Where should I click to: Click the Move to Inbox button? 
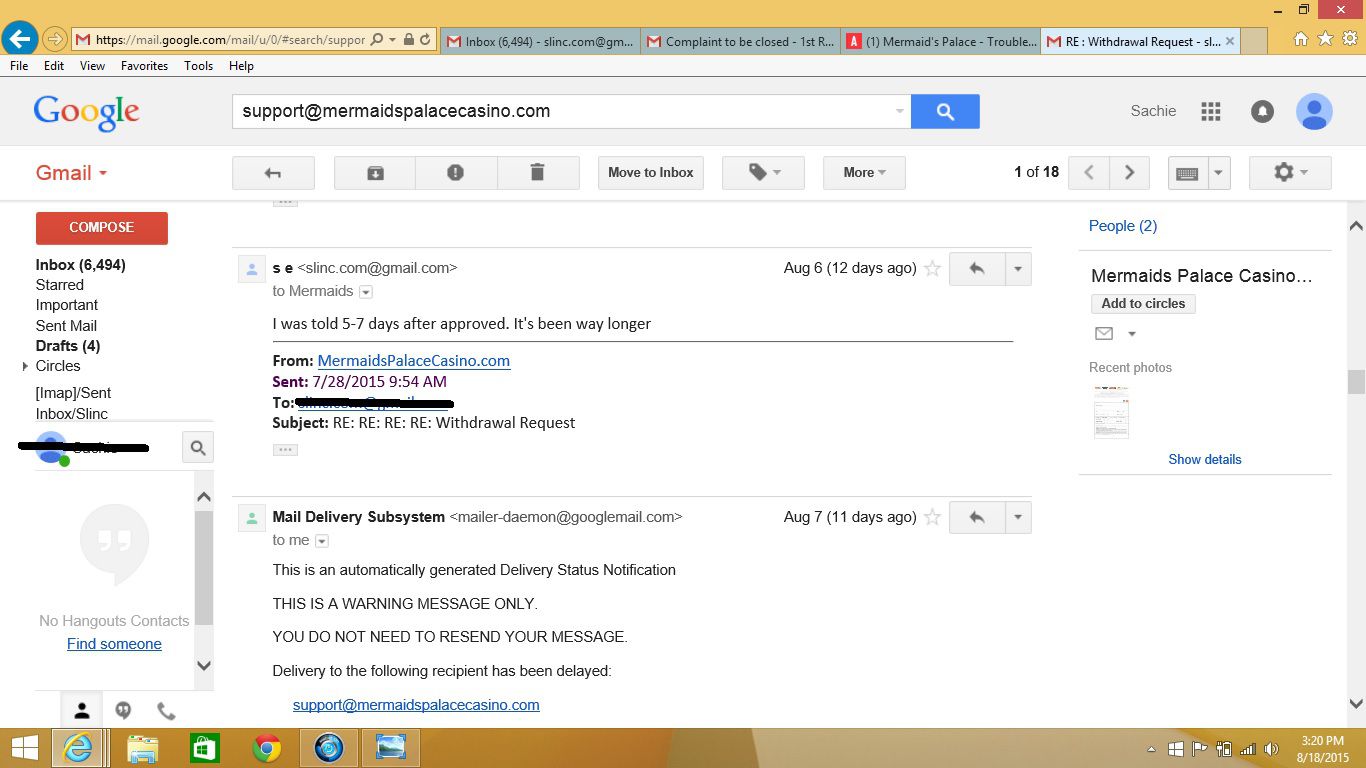(651, 173)
